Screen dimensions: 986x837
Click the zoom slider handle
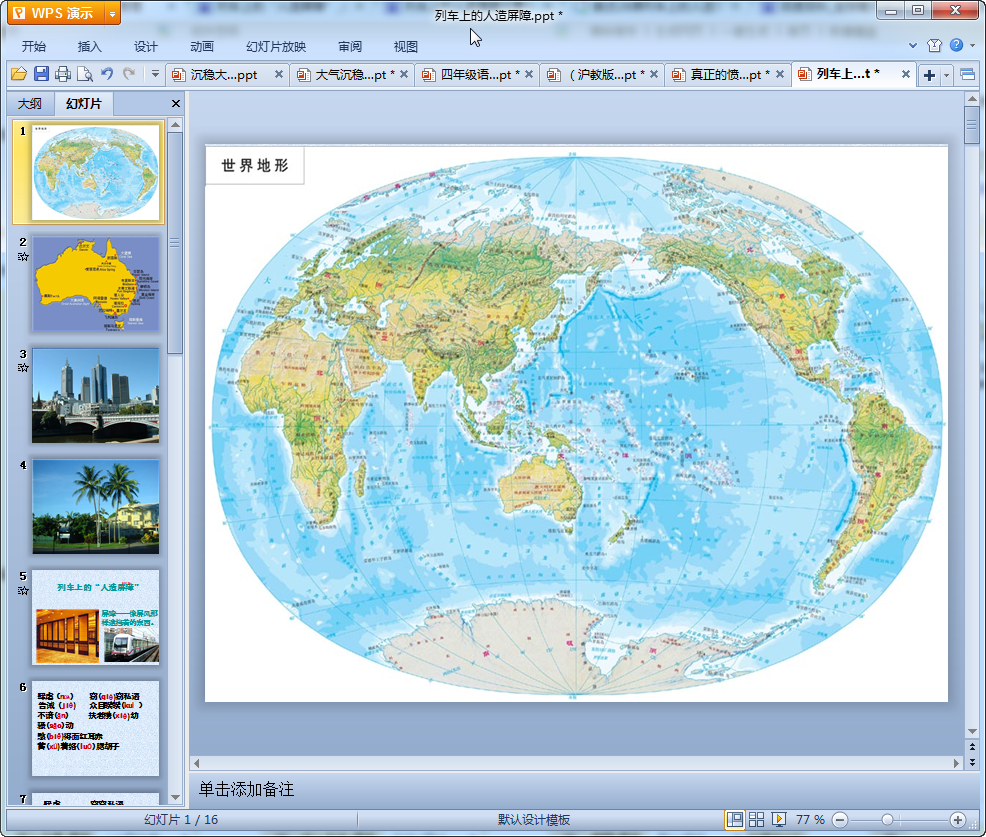click(887, 820)
